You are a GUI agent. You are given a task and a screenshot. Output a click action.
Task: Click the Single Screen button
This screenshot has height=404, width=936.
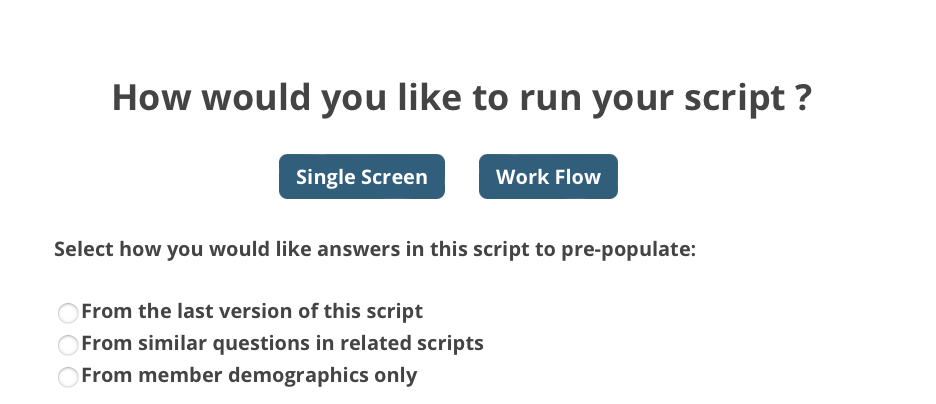[361, 177]
